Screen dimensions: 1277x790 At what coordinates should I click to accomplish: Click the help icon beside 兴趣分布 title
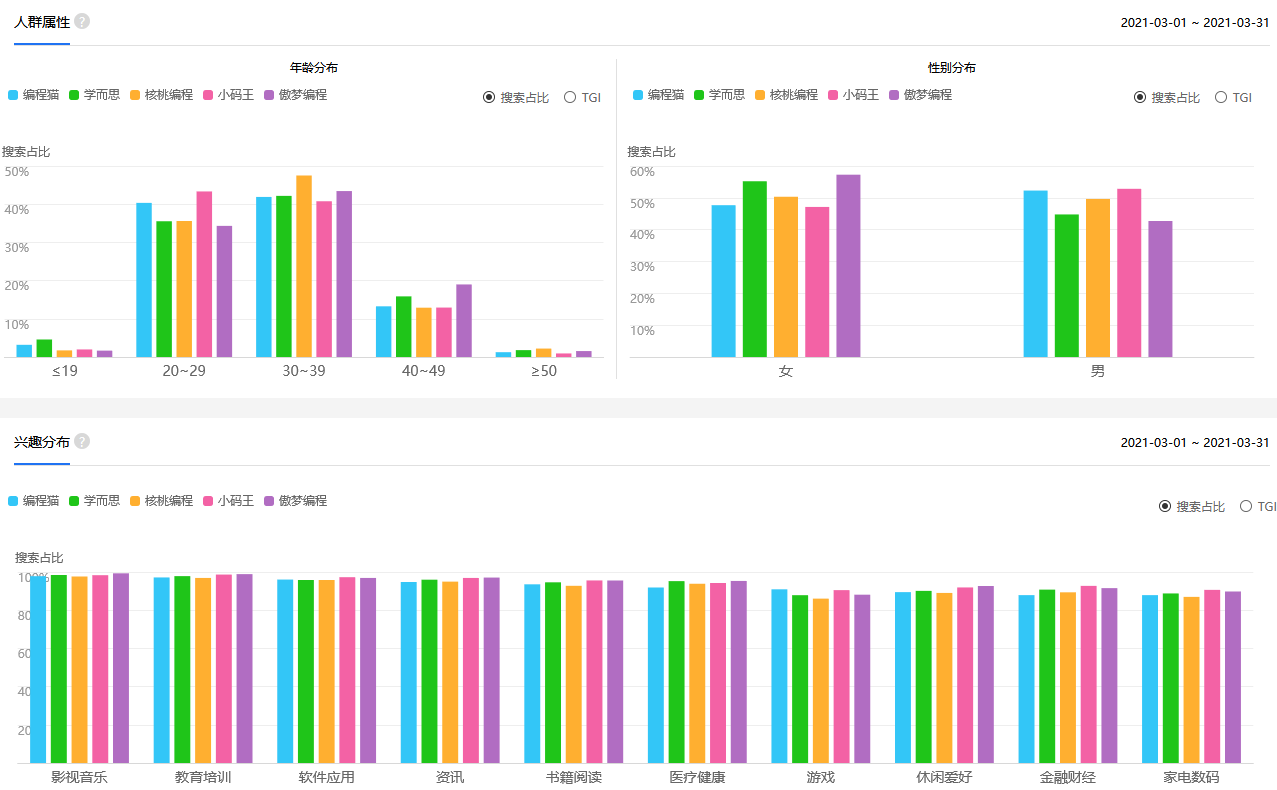(82, 440)
